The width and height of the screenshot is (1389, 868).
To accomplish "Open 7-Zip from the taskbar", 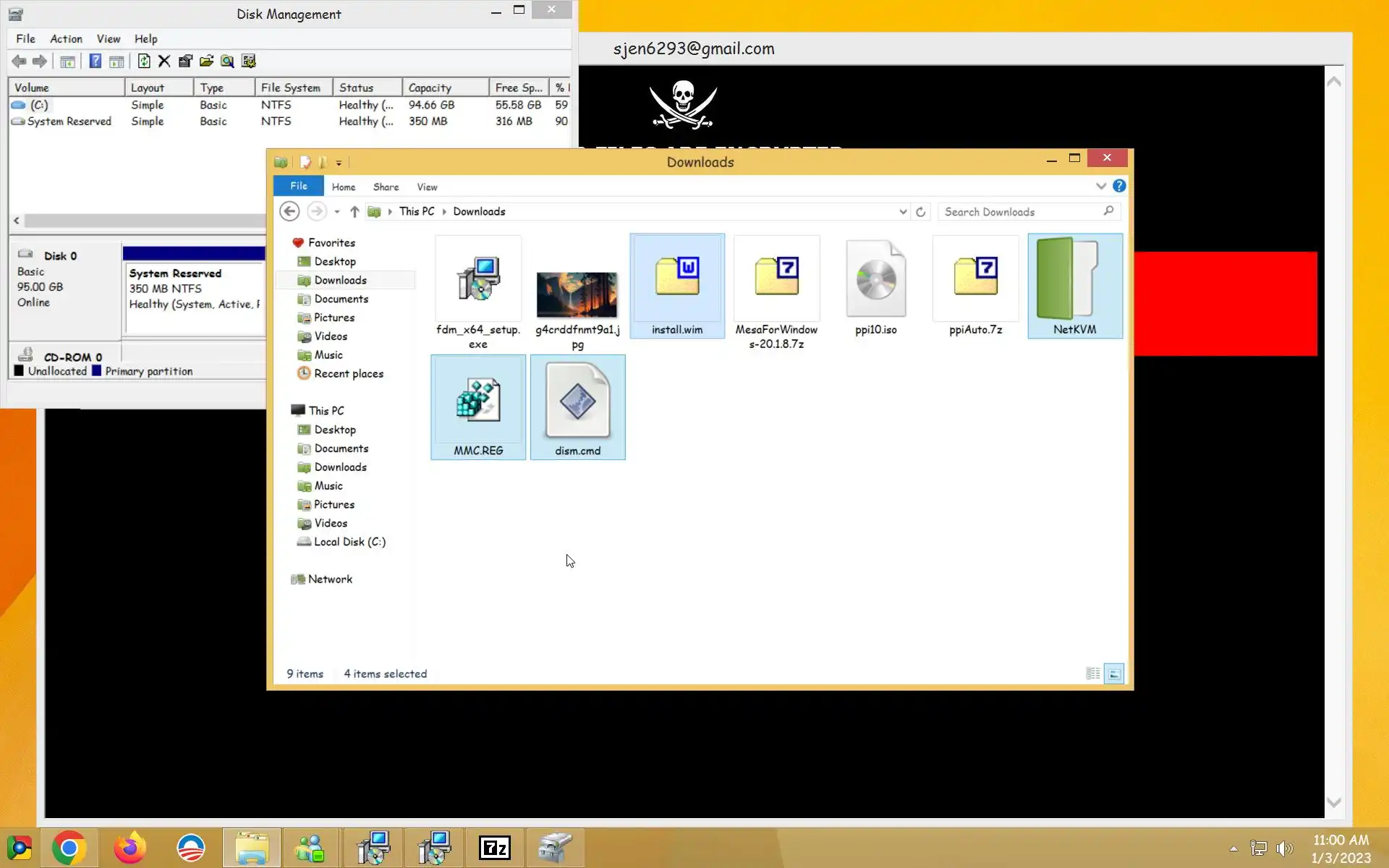I will click(495, 848).
